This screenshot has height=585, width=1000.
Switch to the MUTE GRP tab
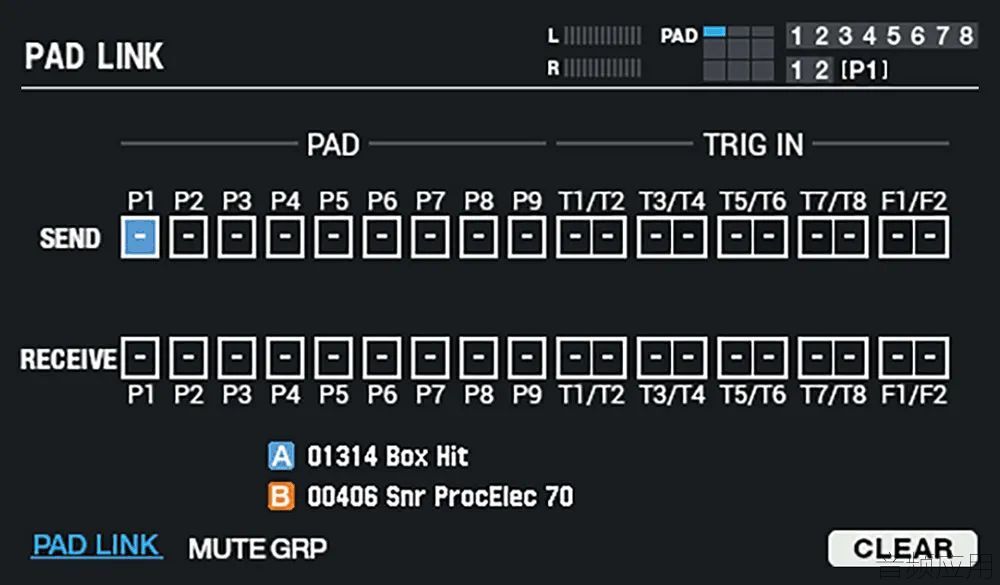pyautogui.click(x=258, y=548)
